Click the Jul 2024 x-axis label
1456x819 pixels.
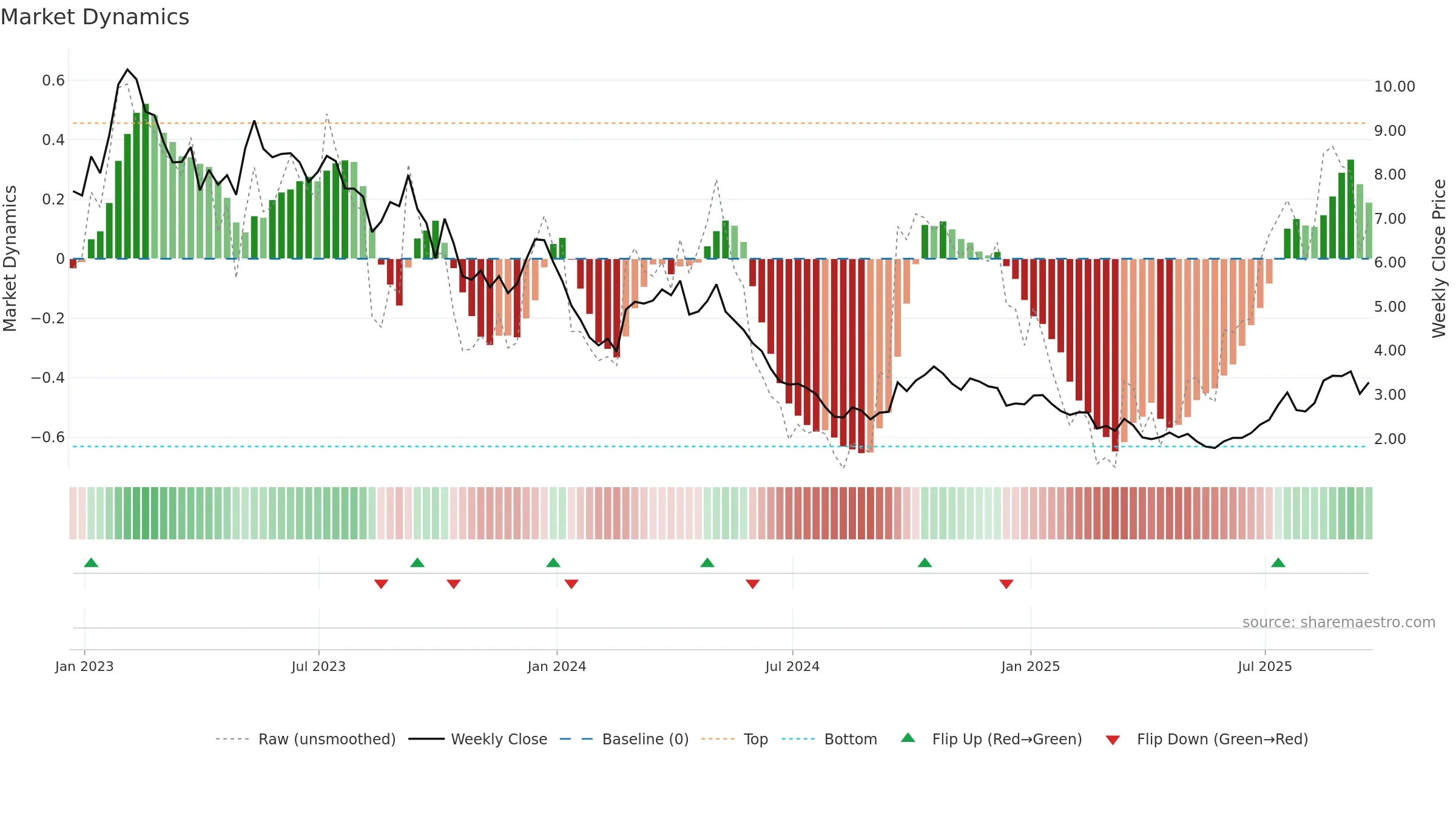[x=792, y=666]
